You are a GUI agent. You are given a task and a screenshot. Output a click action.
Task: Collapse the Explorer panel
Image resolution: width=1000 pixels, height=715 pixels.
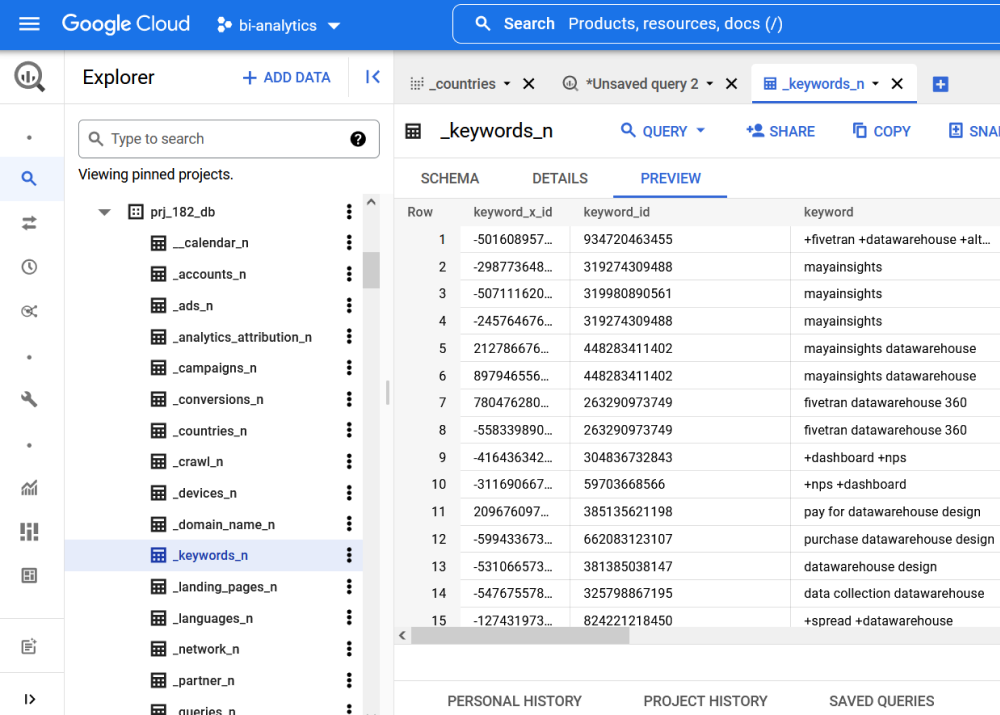pos(372,77)
